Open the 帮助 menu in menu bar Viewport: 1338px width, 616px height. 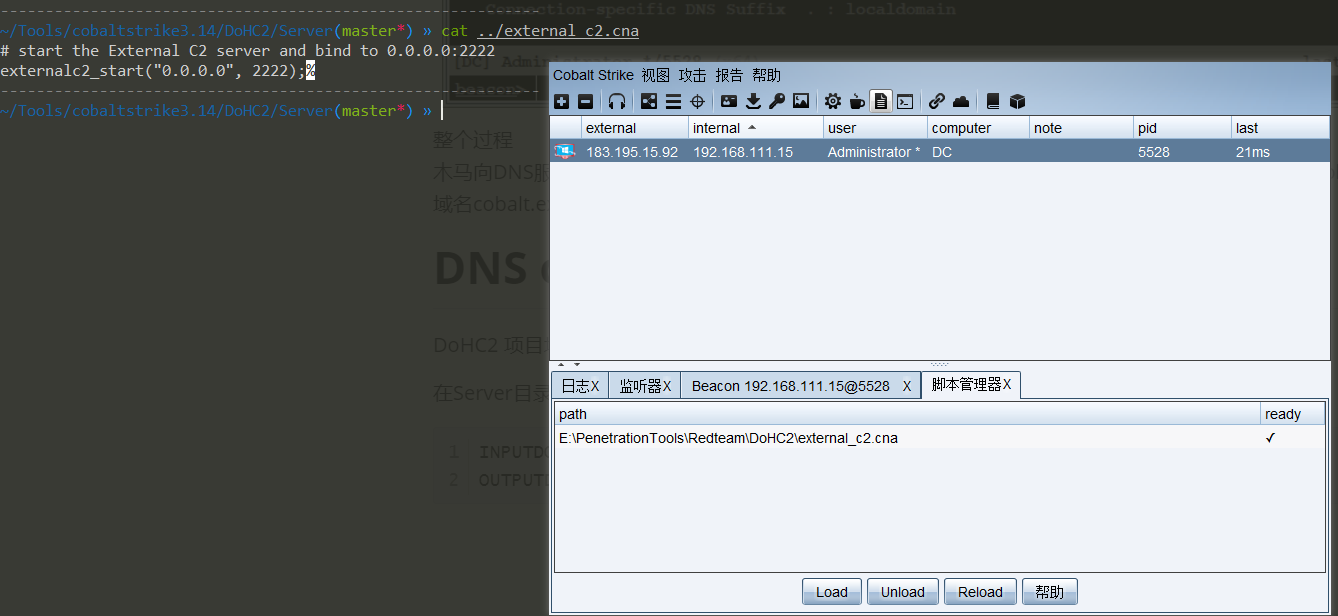[766, 75]
